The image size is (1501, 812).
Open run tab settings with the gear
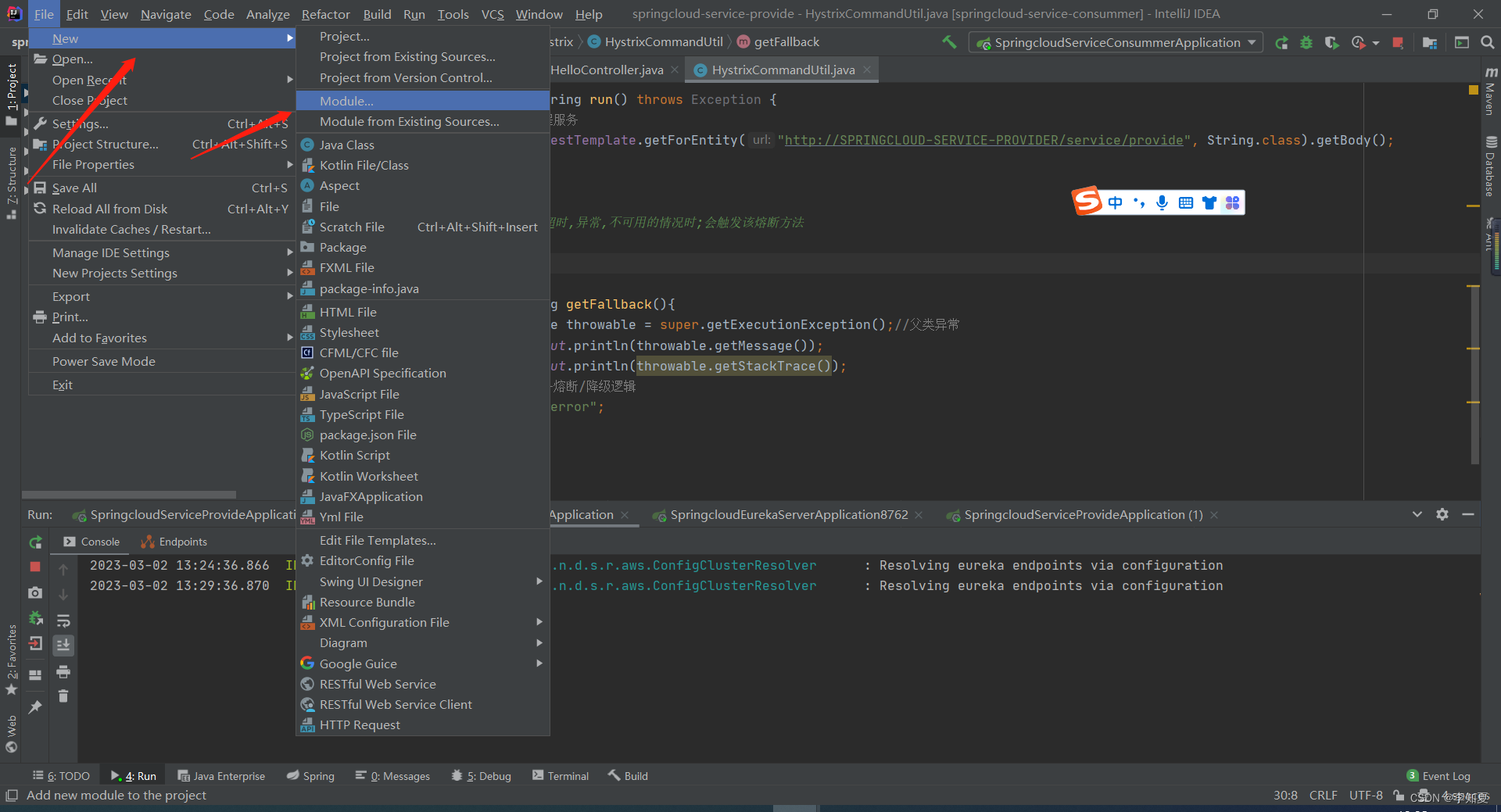1442,514
